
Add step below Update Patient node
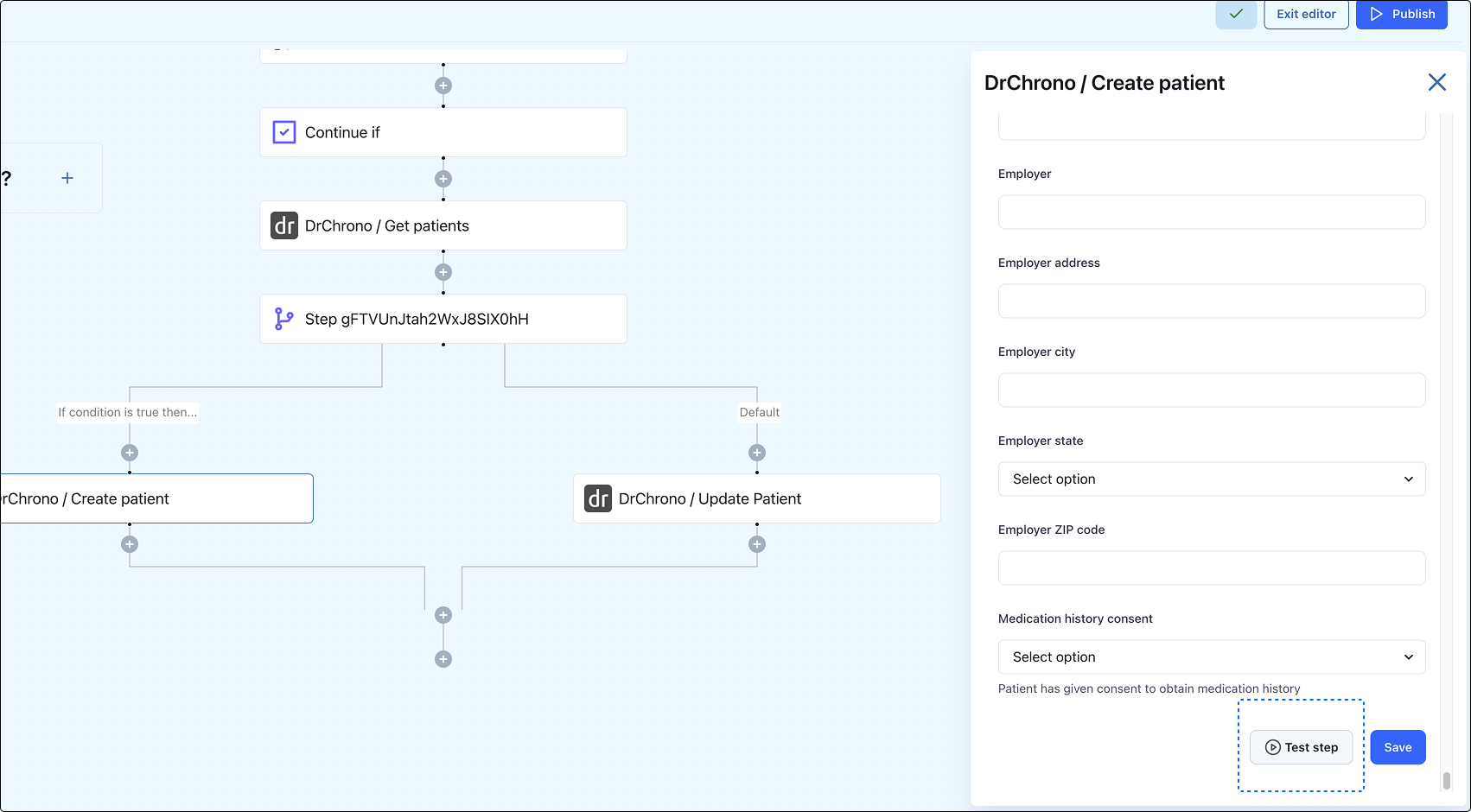tap(757, 544)
